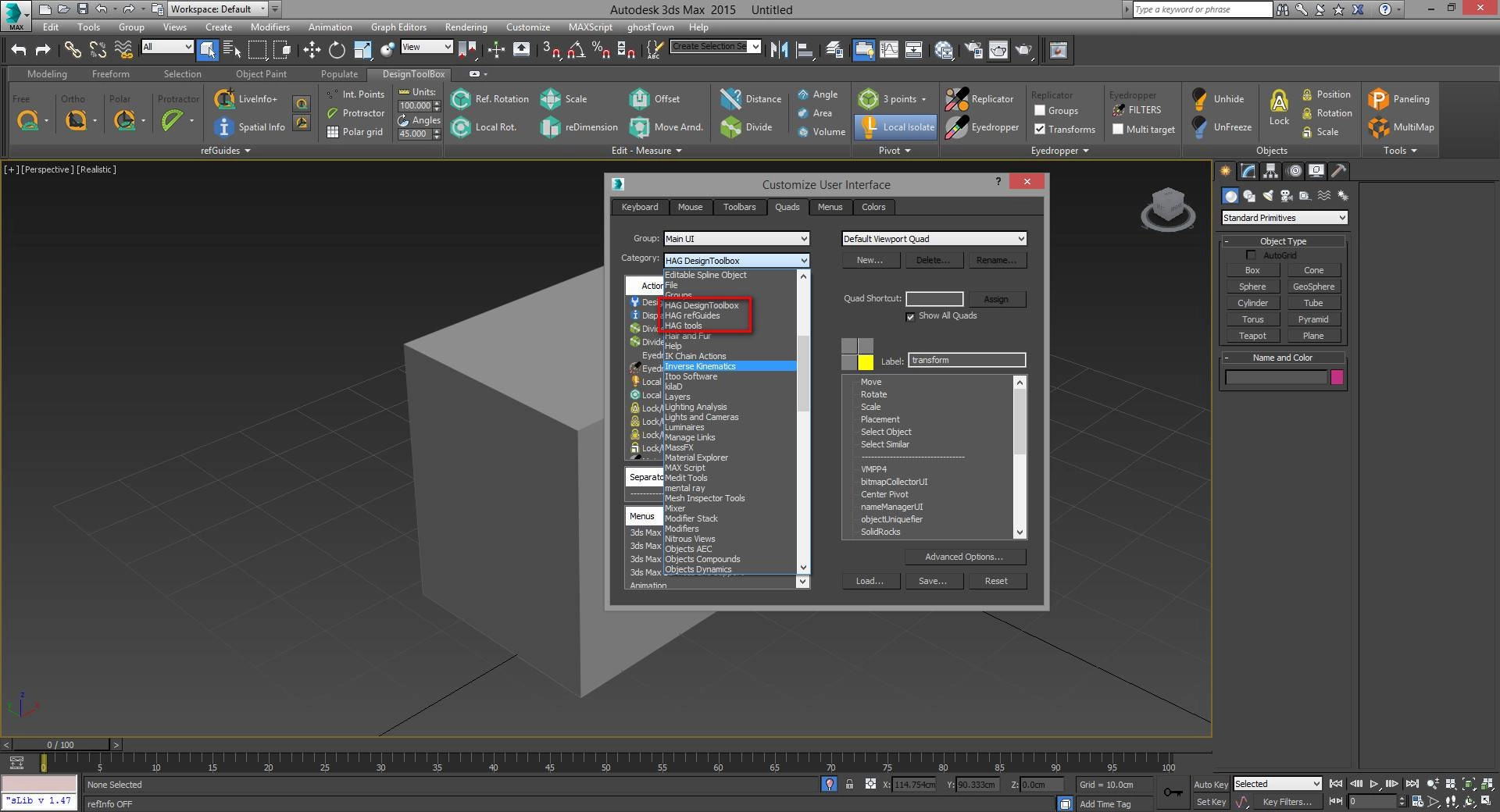This screenshot has height=812, width=1500.
Task: Open the key filter Selected dropdown
Action: pyautogui.click(x=1277, y=784)
